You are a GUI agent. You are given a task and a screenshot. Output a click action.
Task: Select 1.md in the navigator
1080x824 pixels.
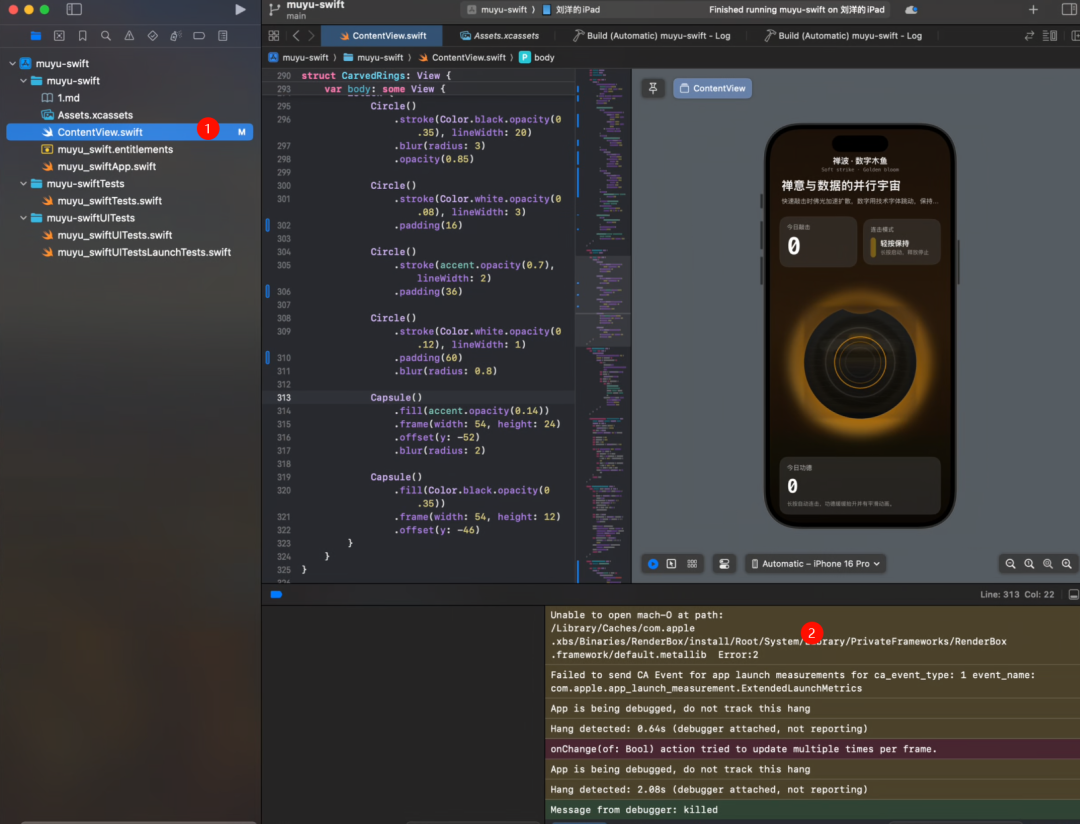[x=61, y=98]
